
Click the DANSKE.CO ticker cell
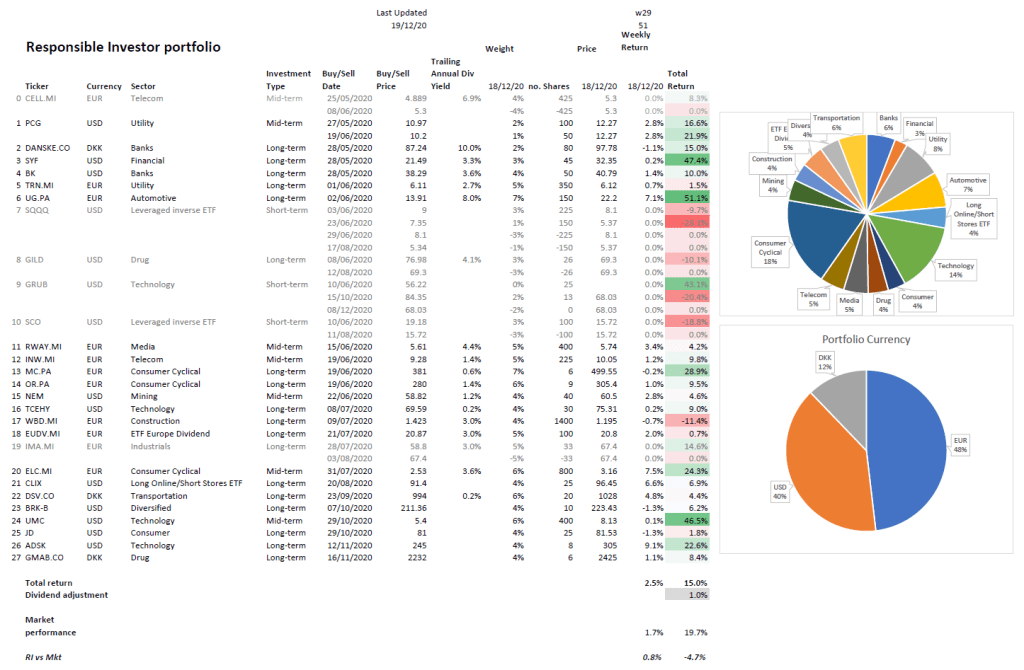point(47,148)
